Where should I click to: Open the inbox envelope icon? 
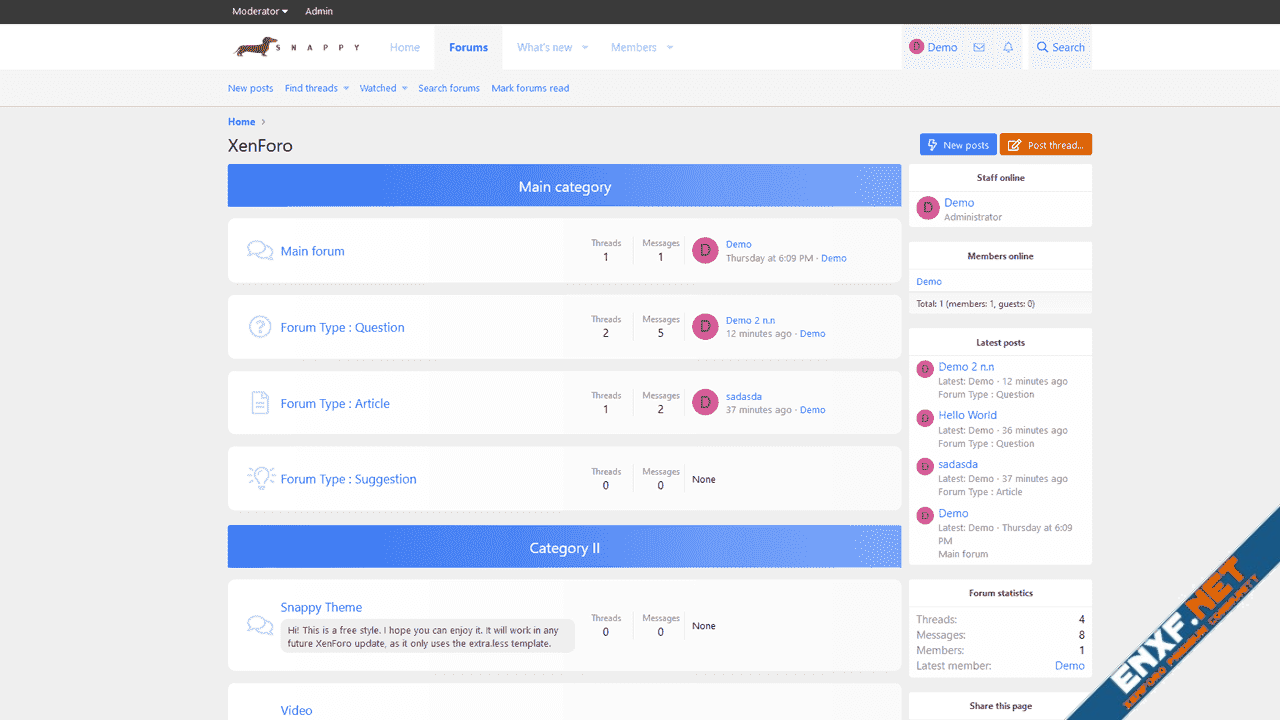coord(979,47)
